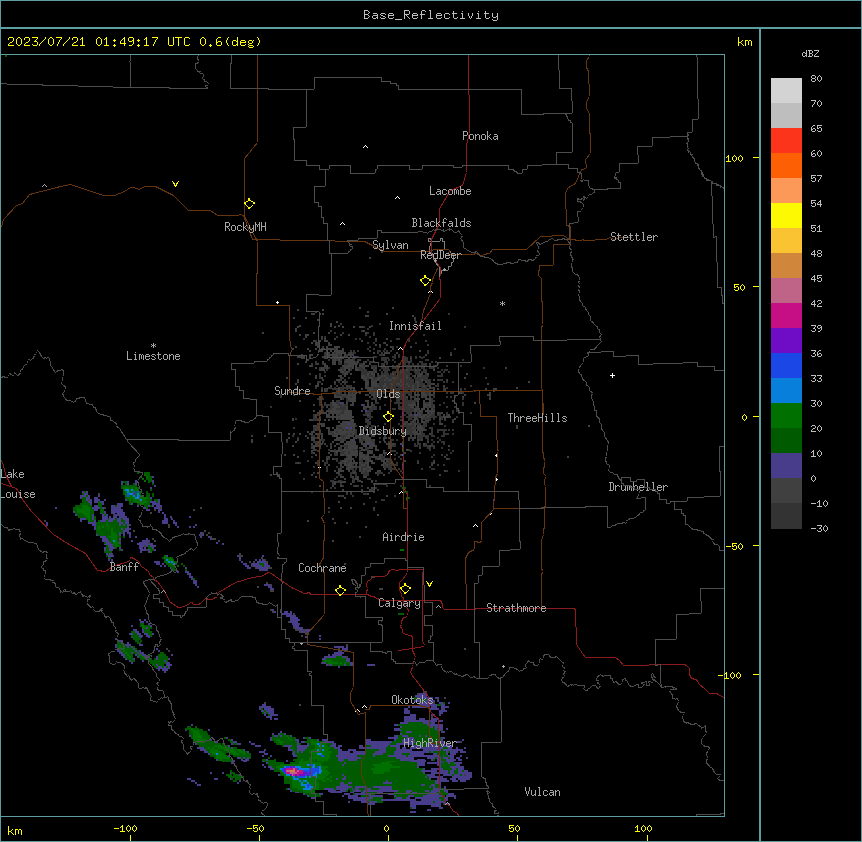Click the 30 dBZ green color swatch
The width and height of the screenshot is (862, 842).
[x=786, y=416]
